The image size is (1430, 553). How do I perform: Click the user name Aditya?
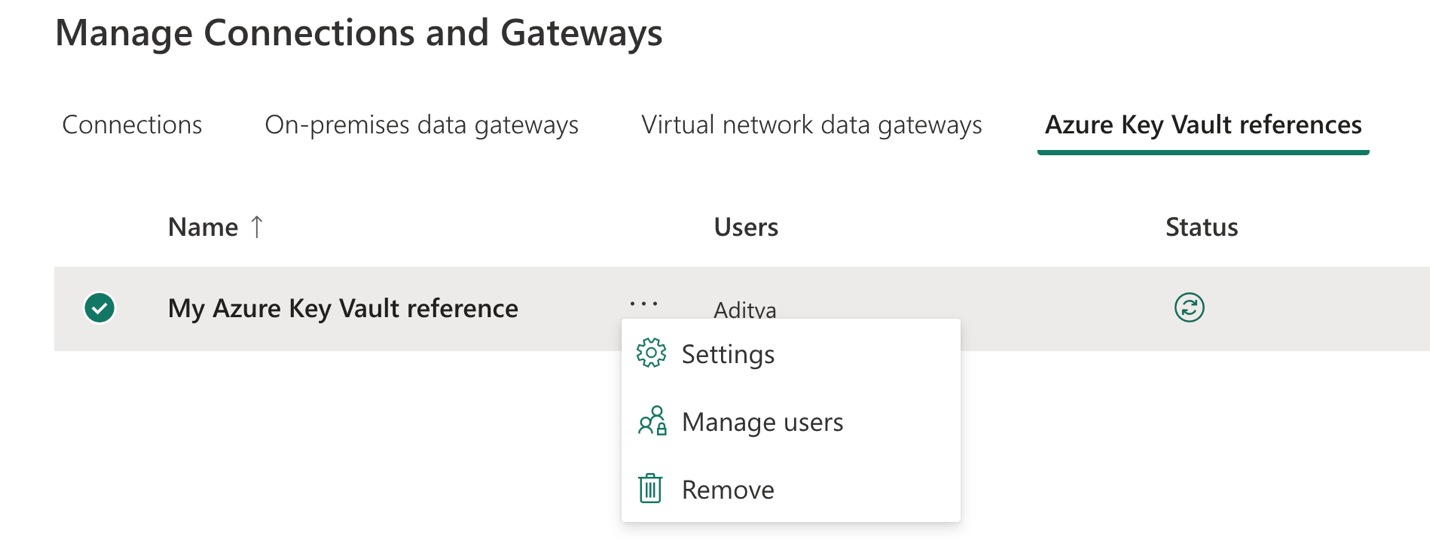coord(745,310)
